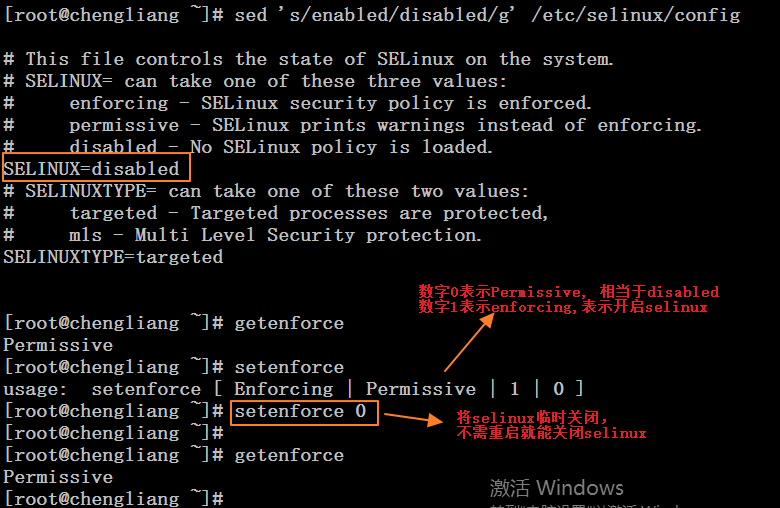Screen dimensions: 780x508
Task: Click the SELINUXTYPE=targeted line
Action: (x=113, y=257)
